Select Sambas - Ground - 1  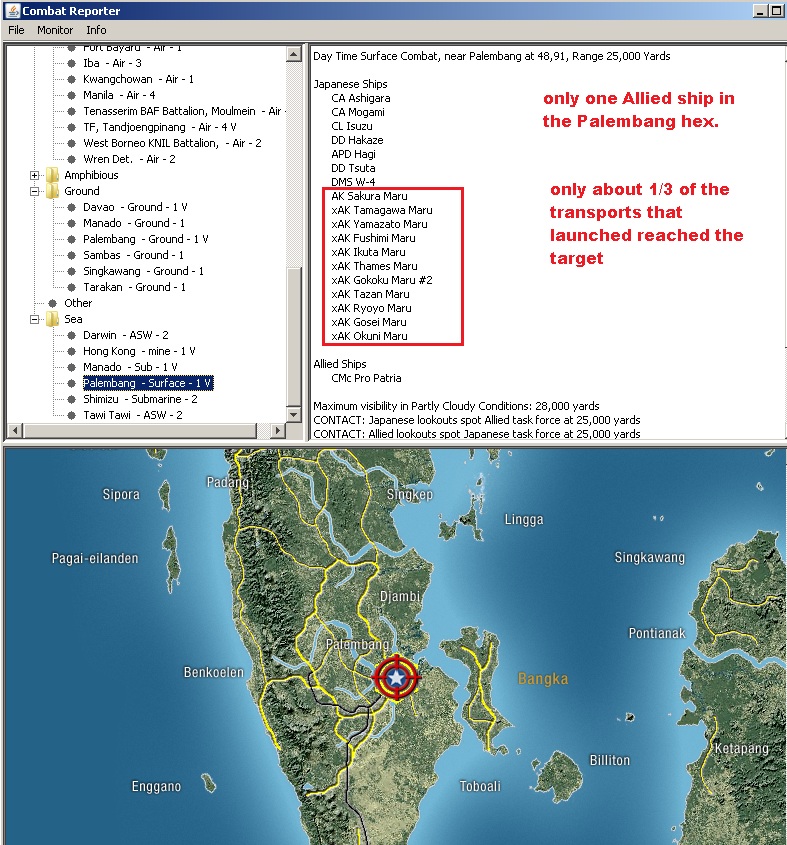(x=133, y=255)
